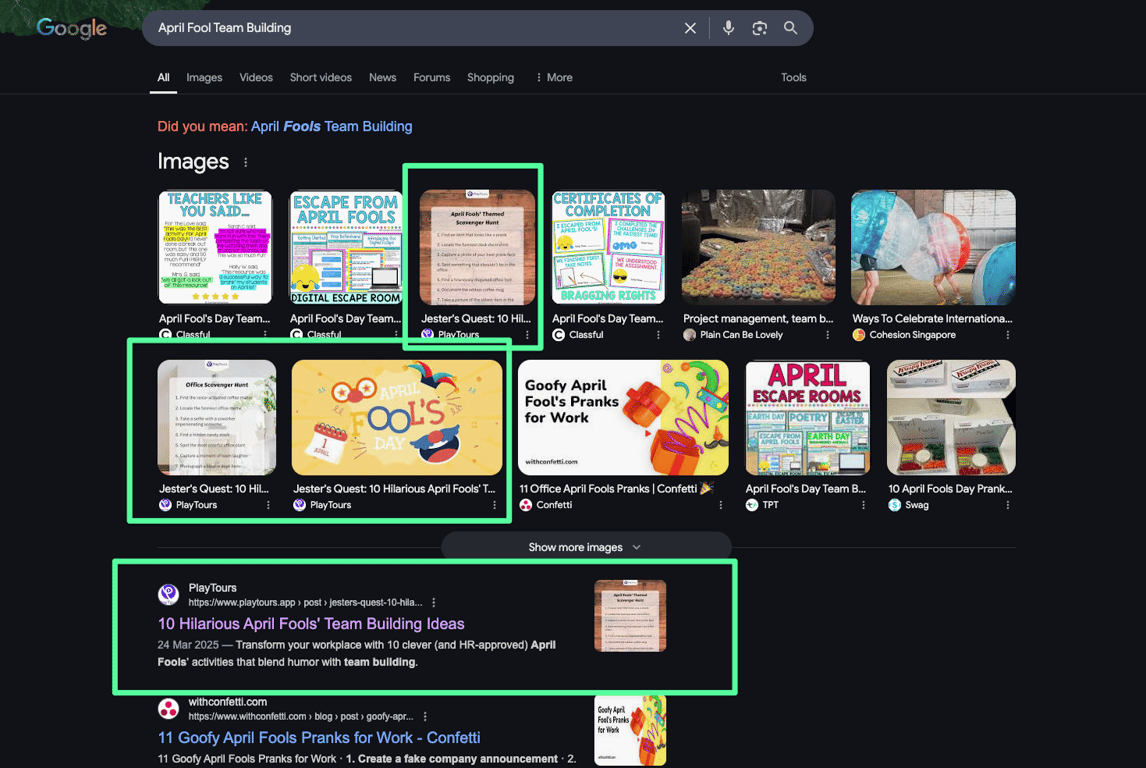Click Swag source icon under prank image
Image resolution: width=1146 pixels, height=768 pixels.
pyautogui.click(x=895, y=505)
